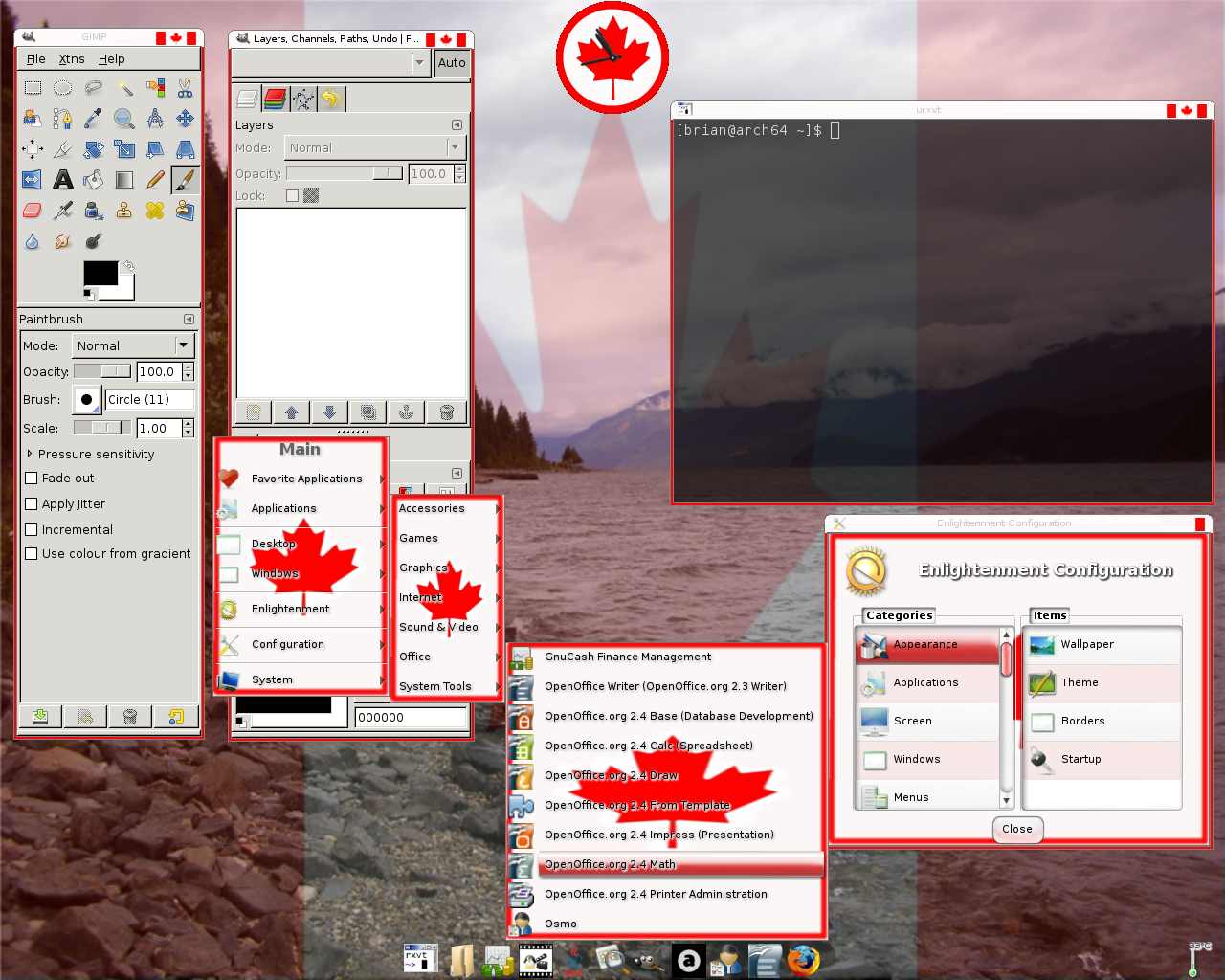Select the Heal bandage tool
Image resolution: width=1225 pixels, height=980 pixels.
pos(155,211)
